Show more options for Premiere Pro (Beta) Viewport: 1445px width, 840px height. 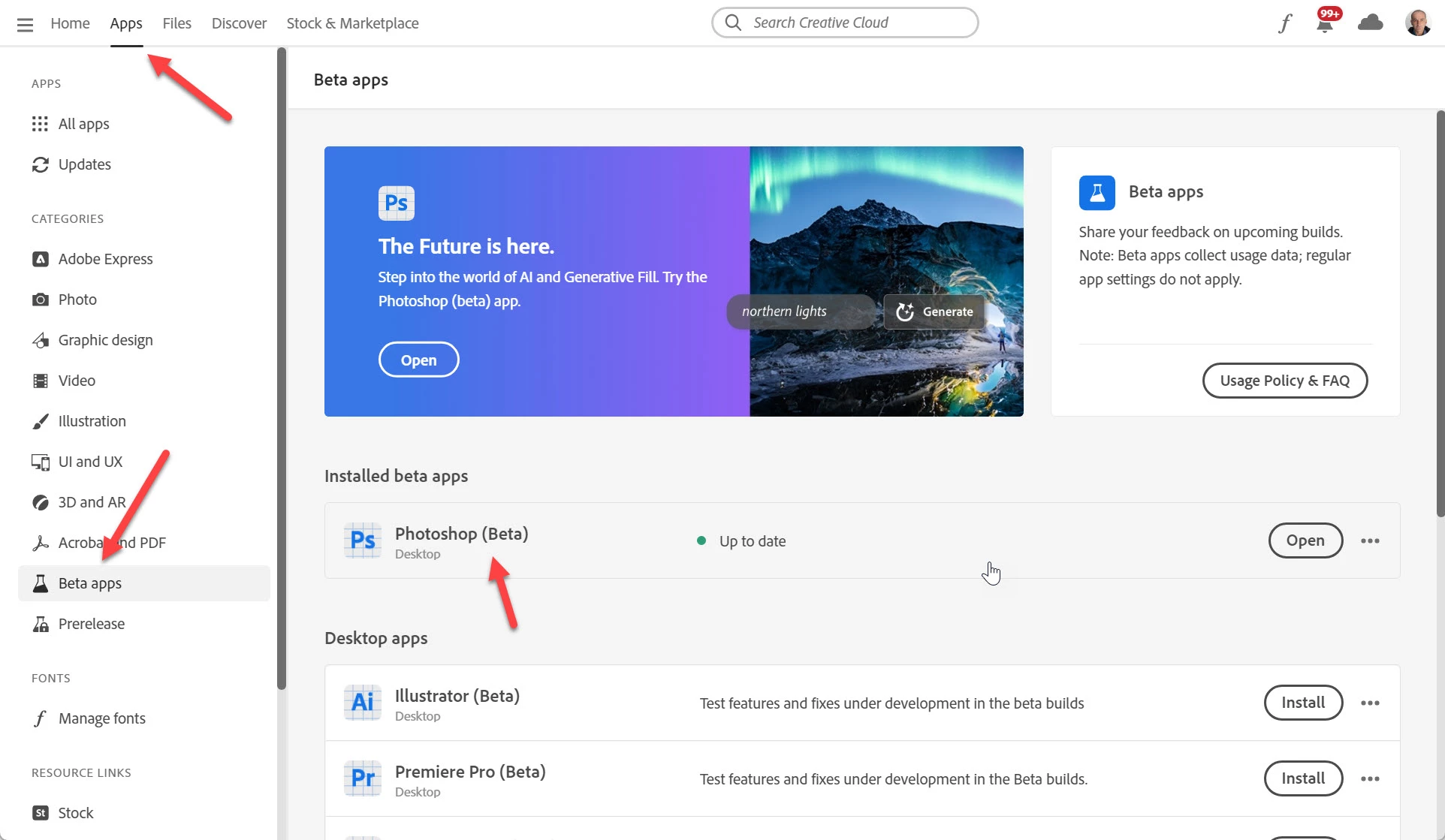(x=1370, y=778)
